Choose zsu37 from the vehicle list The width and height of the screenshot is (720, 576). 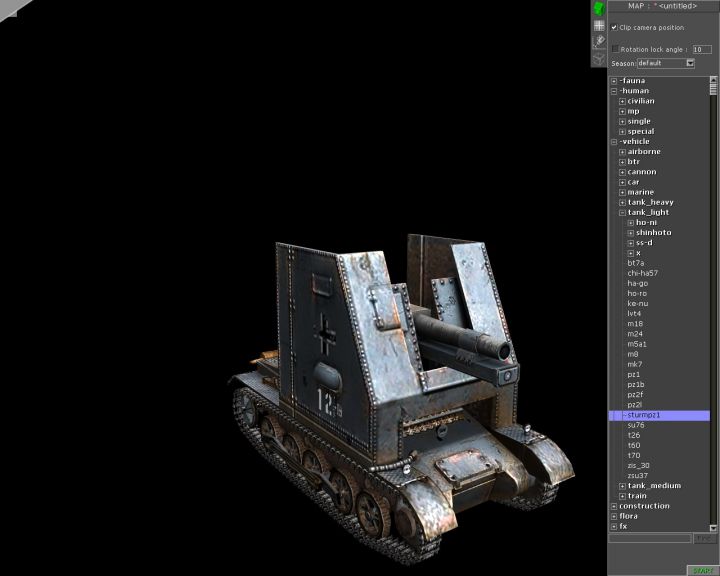(x=637, y=475)
